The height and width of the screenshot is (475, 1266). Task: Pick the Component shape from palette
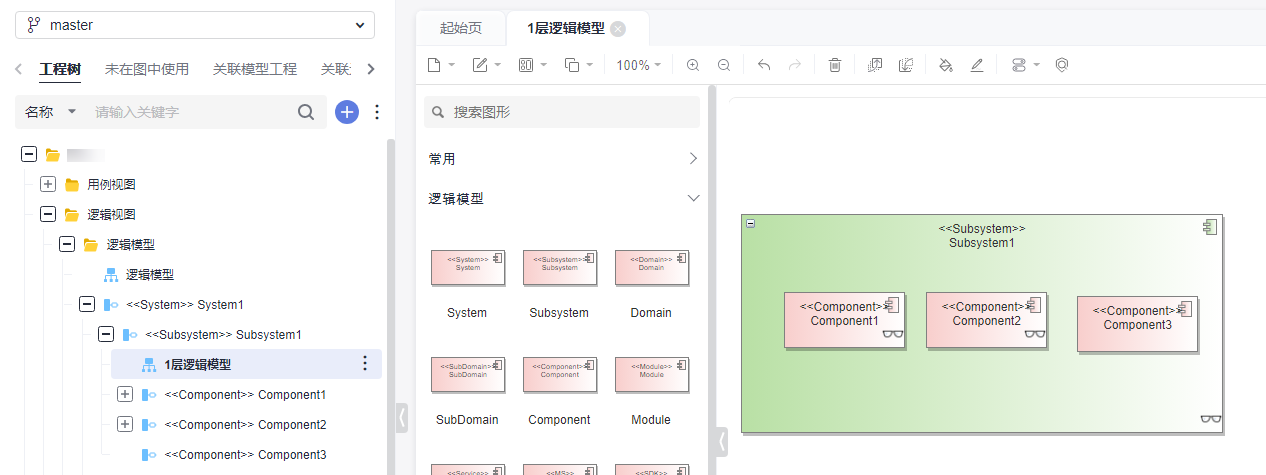[560, 375]
